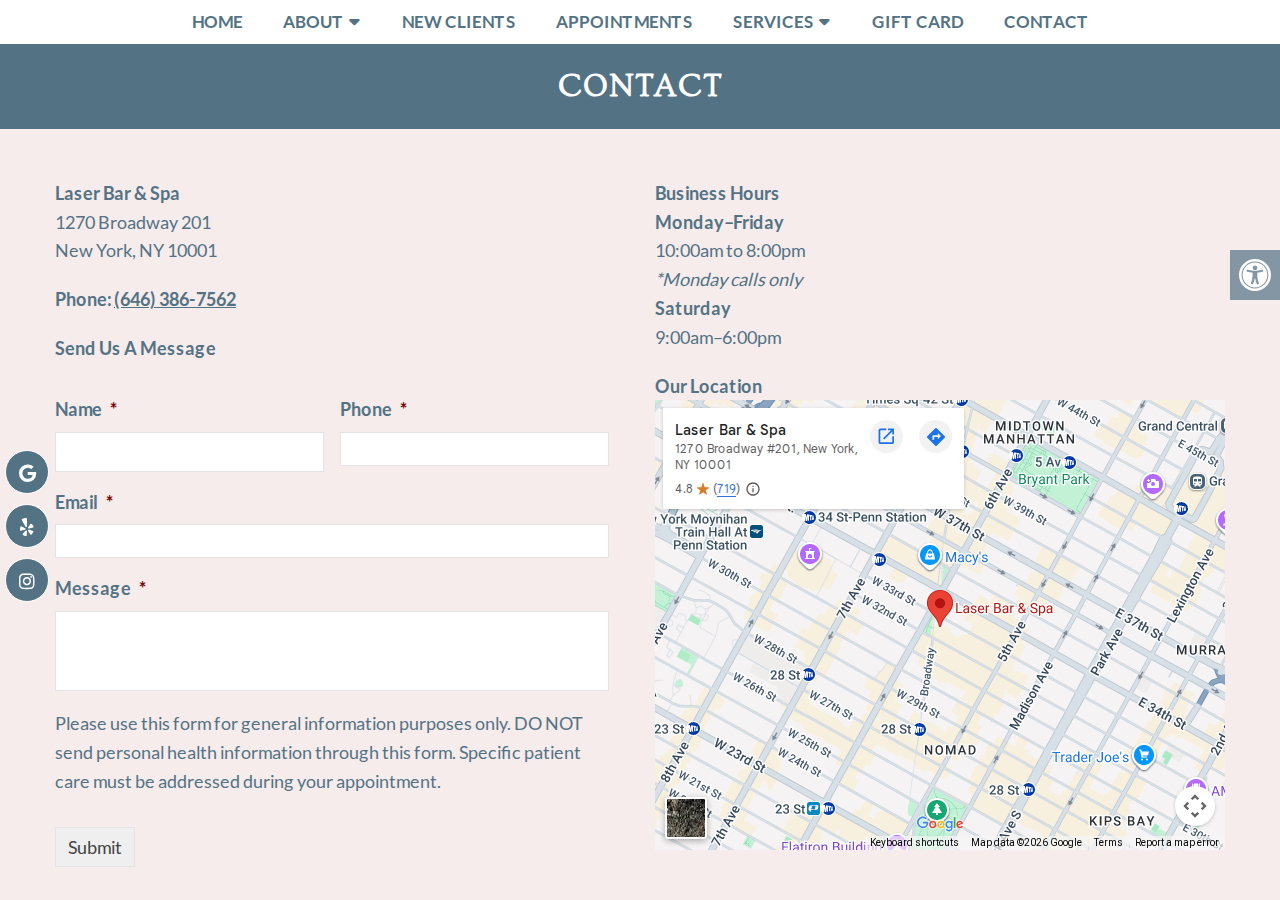Open the Appointments page
Screen dimensions: 1280x900
[624, 22]
